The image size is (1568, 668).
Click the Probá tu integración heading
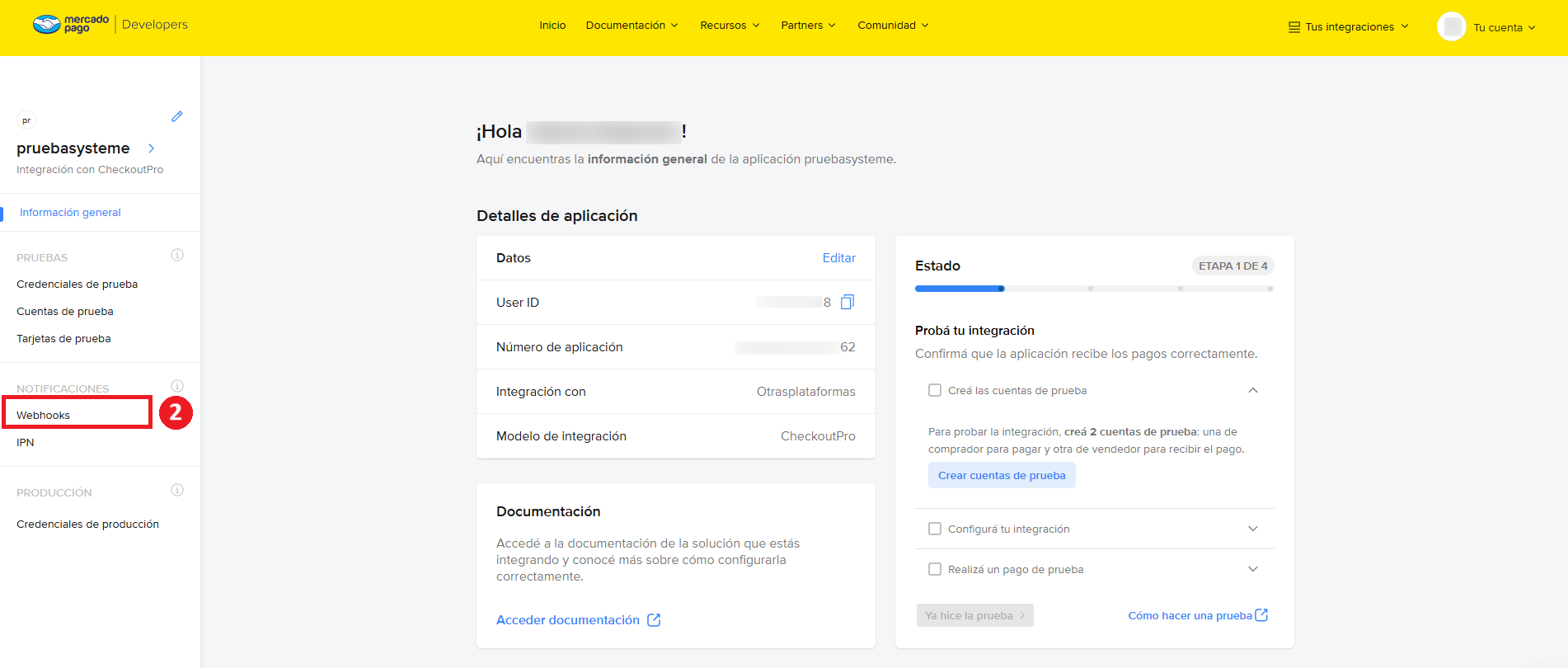pyautogui.click(x=974, y=331)
